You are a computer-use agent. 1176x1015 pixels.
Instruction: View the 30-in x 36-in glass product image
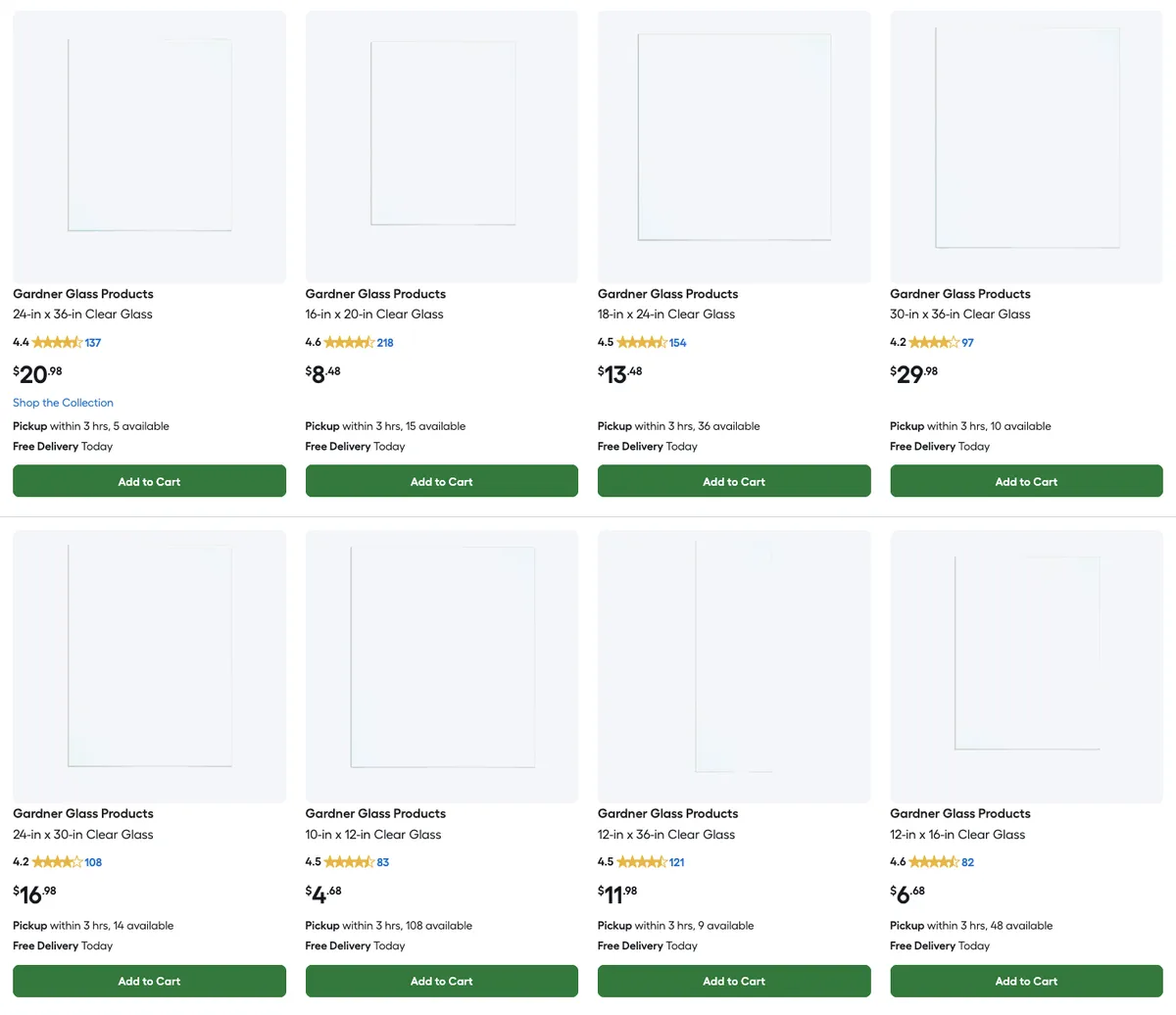pos(1026,147)
